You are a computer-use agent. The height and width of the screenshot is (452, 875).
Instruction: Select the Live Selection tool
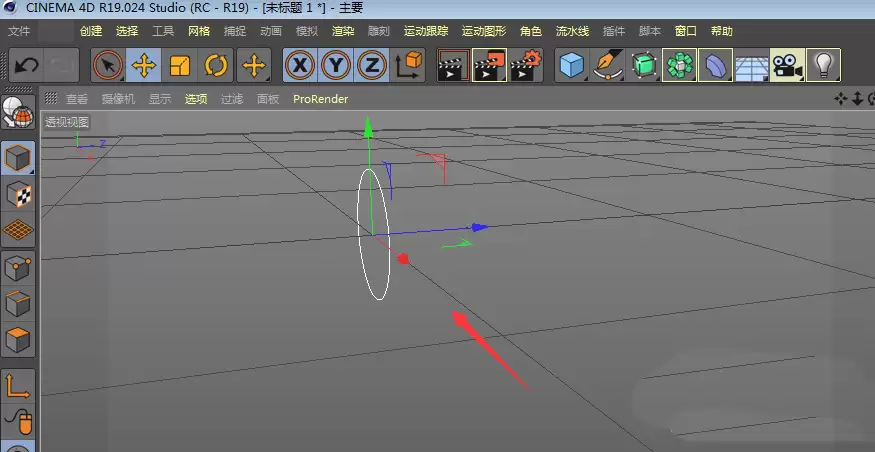coord(108,66)
